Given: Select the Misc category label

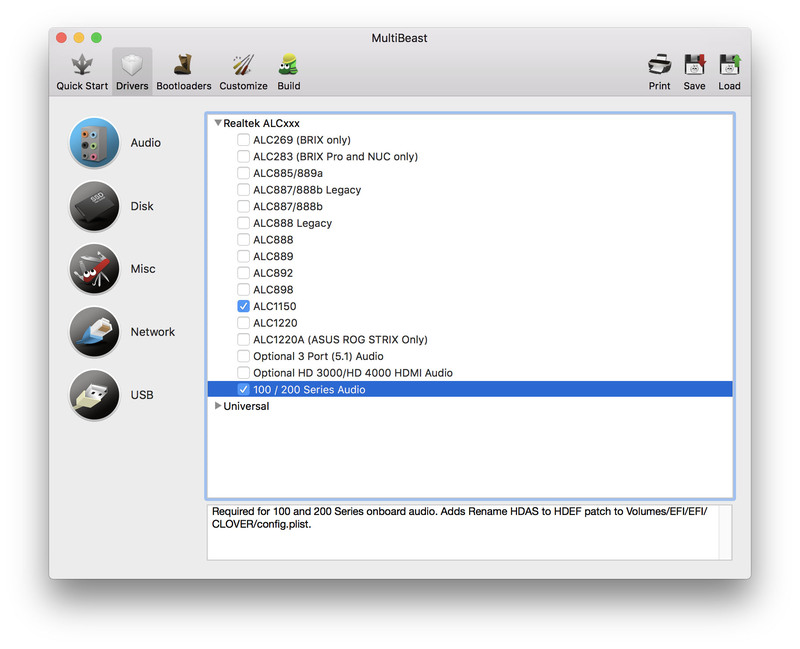Looking at the screenshot, I should (143, 269).
